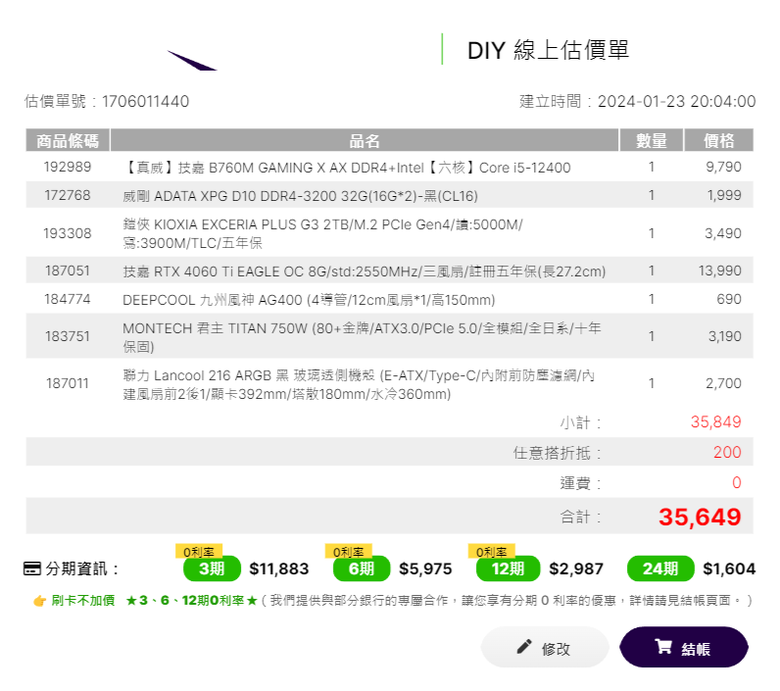This screenshot has width=780, height=691.
Task: Click the shipping fee value 0
Action: (737, 483)
